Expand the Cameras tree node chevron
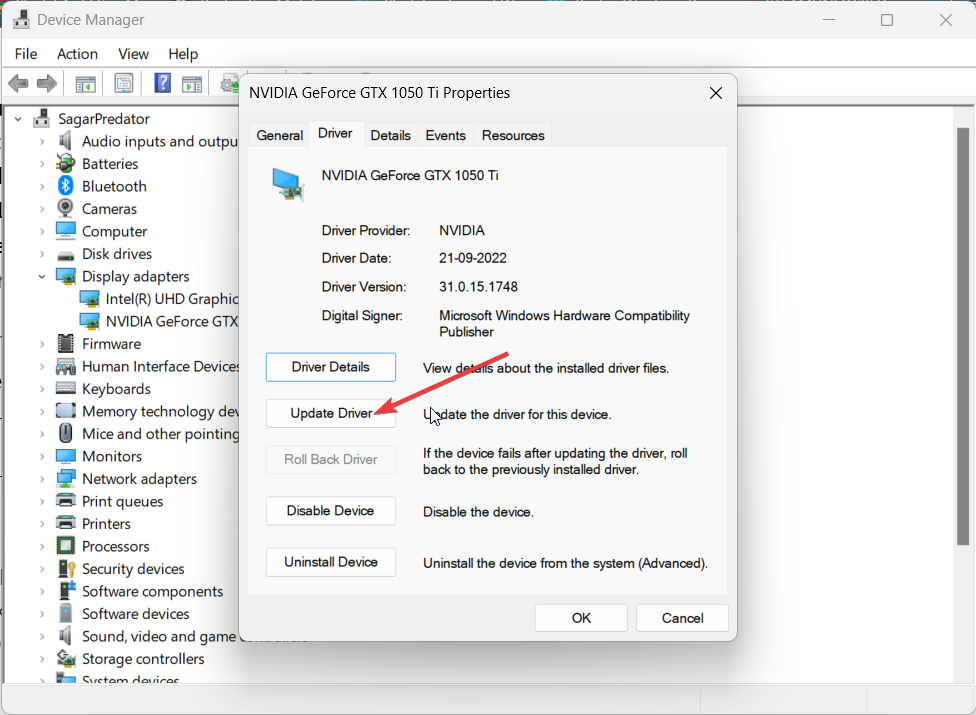Image resolution: width=976 pixels, height=715 pixels. point(42,208)
